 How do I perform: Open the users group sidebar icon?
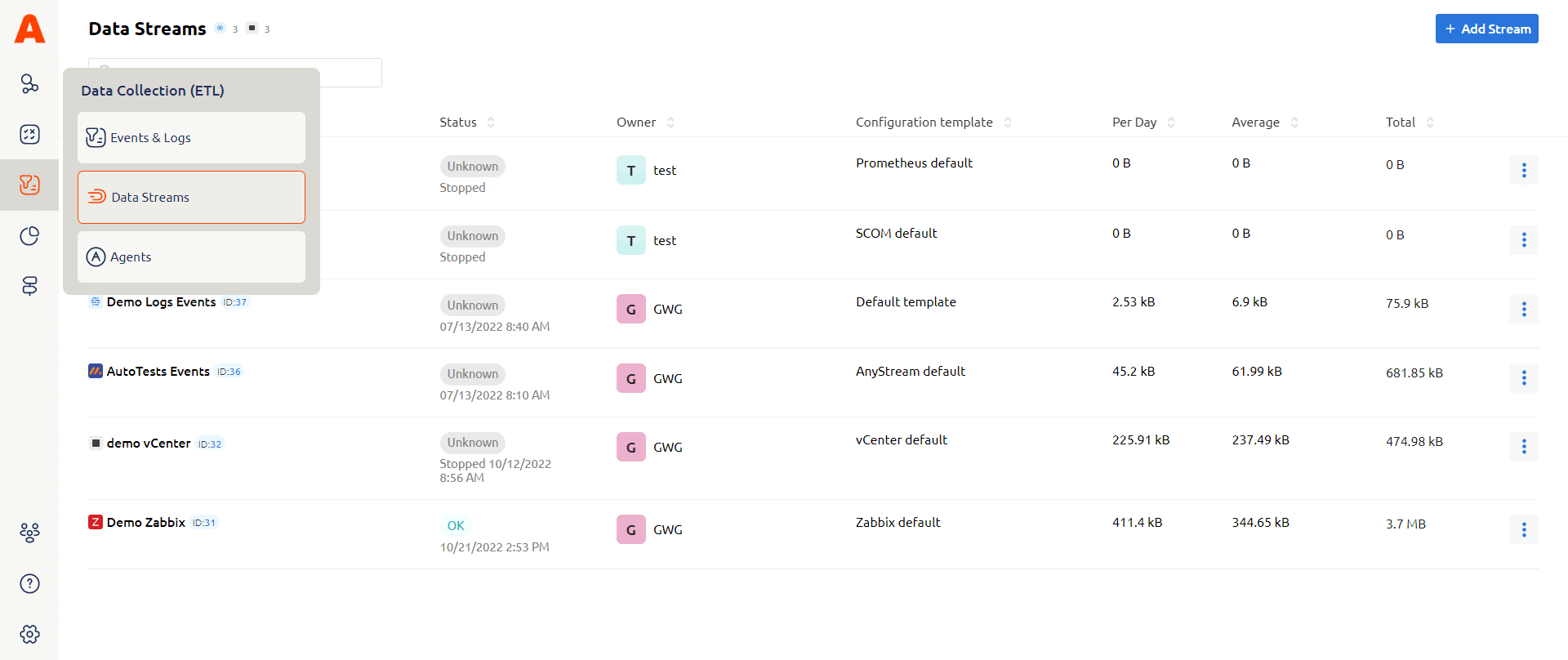[29, 533]
